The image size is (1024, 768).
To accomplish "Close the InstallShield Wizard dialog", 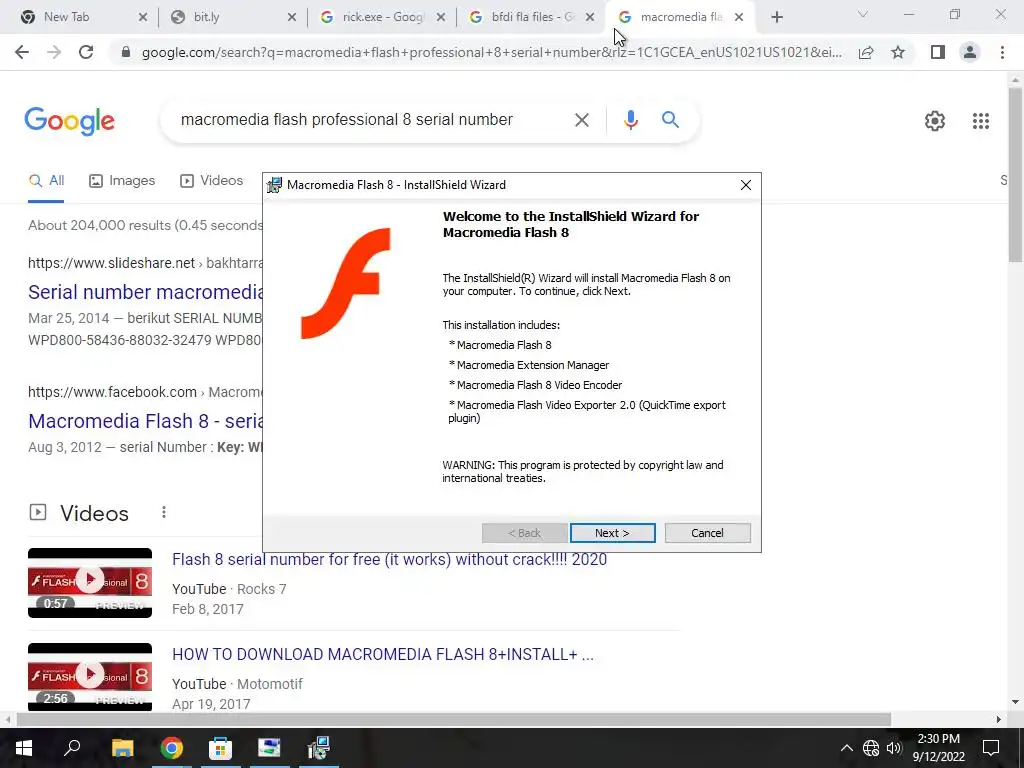I will click(x=746, y=185).
